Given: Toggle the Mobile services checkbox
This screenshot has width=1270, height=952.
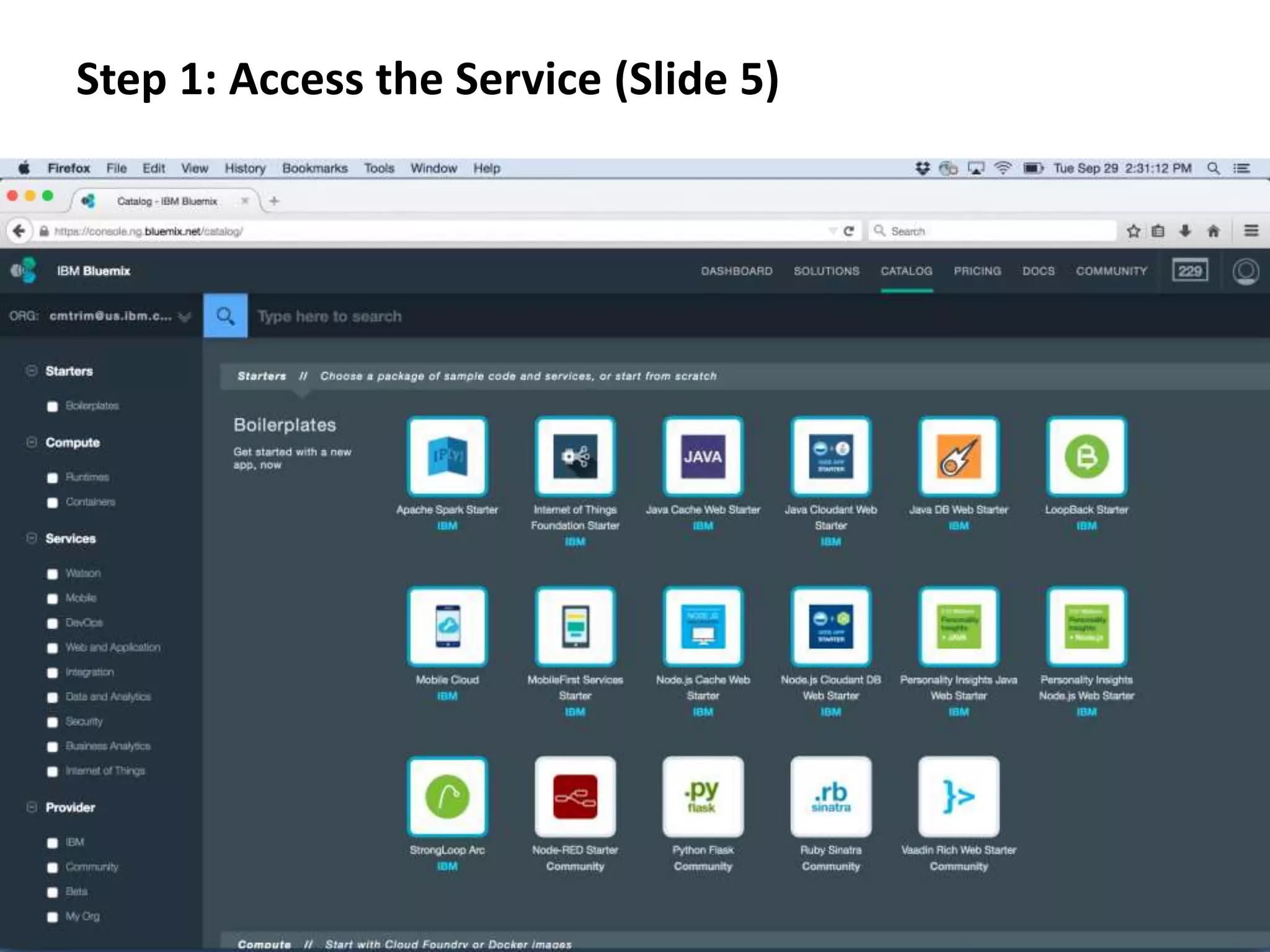Looking at the screenshot, I should [53, 599].
